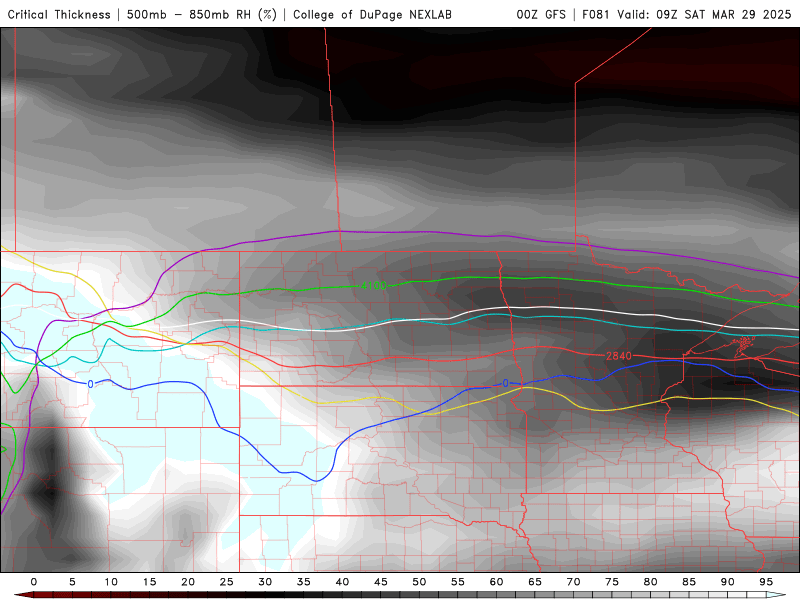This screenshot has height=600, width=800.
Task: Click the western blue contour "0" label
Action: [90, 384]
